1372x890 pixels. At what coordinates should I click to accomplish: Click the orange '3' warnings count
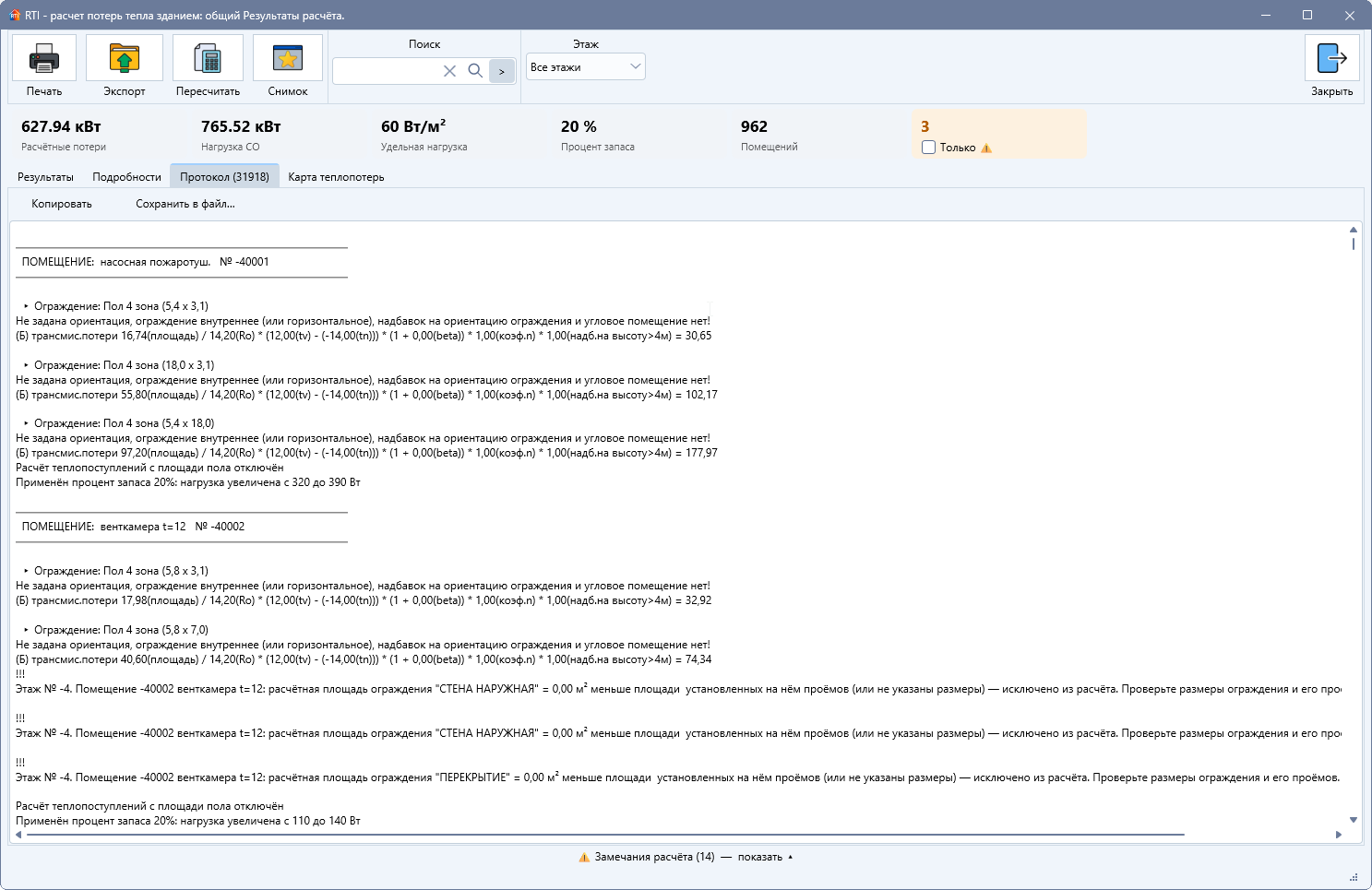[x=925, y=126]
